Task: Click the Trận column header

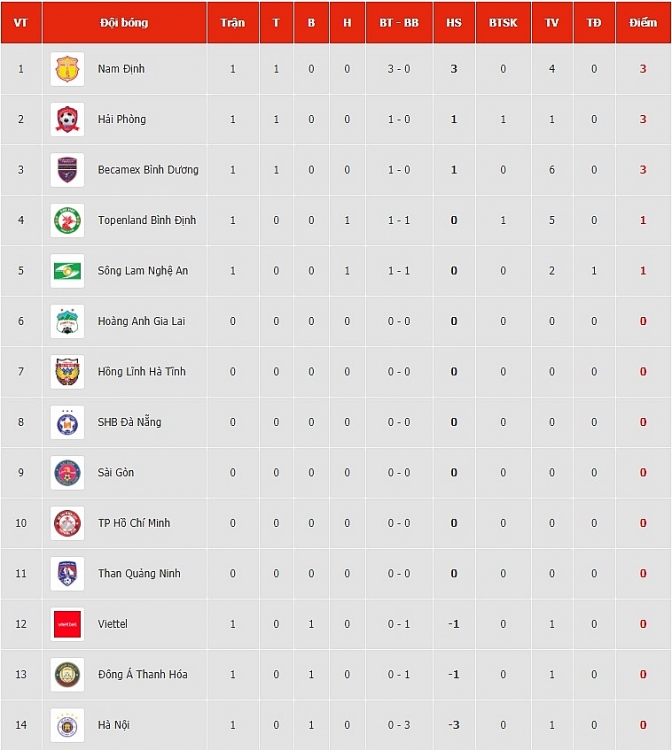Action: coord(233,22)
